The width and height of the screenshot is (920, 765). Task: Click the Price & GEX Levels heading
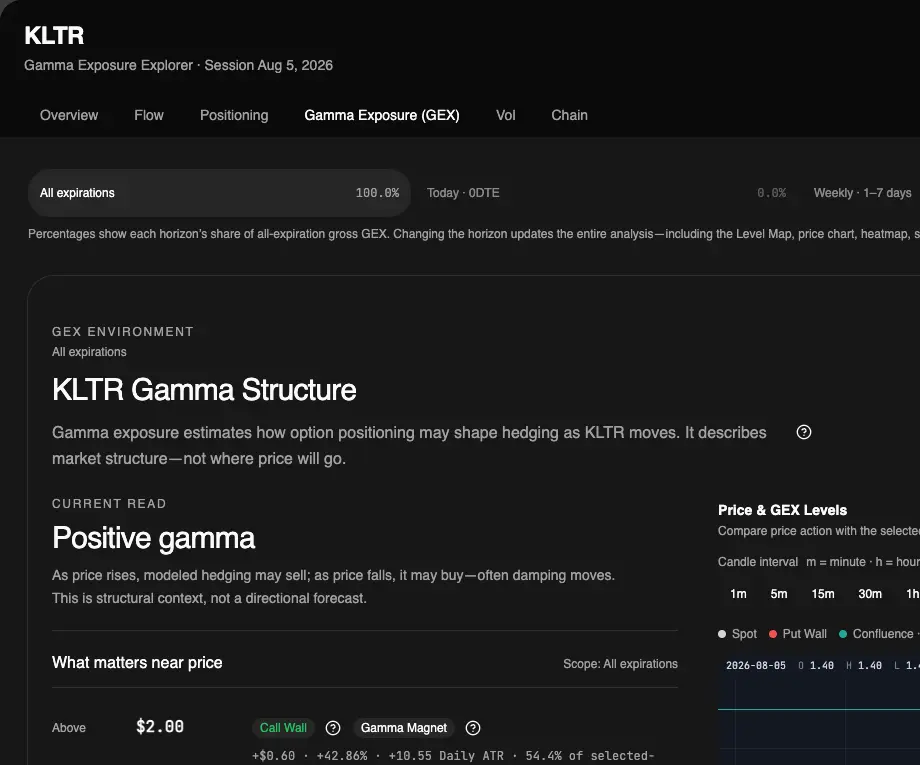[x=782, y=510]
